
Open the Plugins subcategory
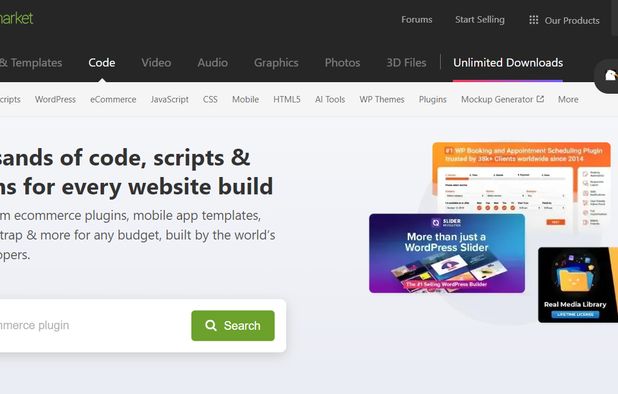click(432, 99)
